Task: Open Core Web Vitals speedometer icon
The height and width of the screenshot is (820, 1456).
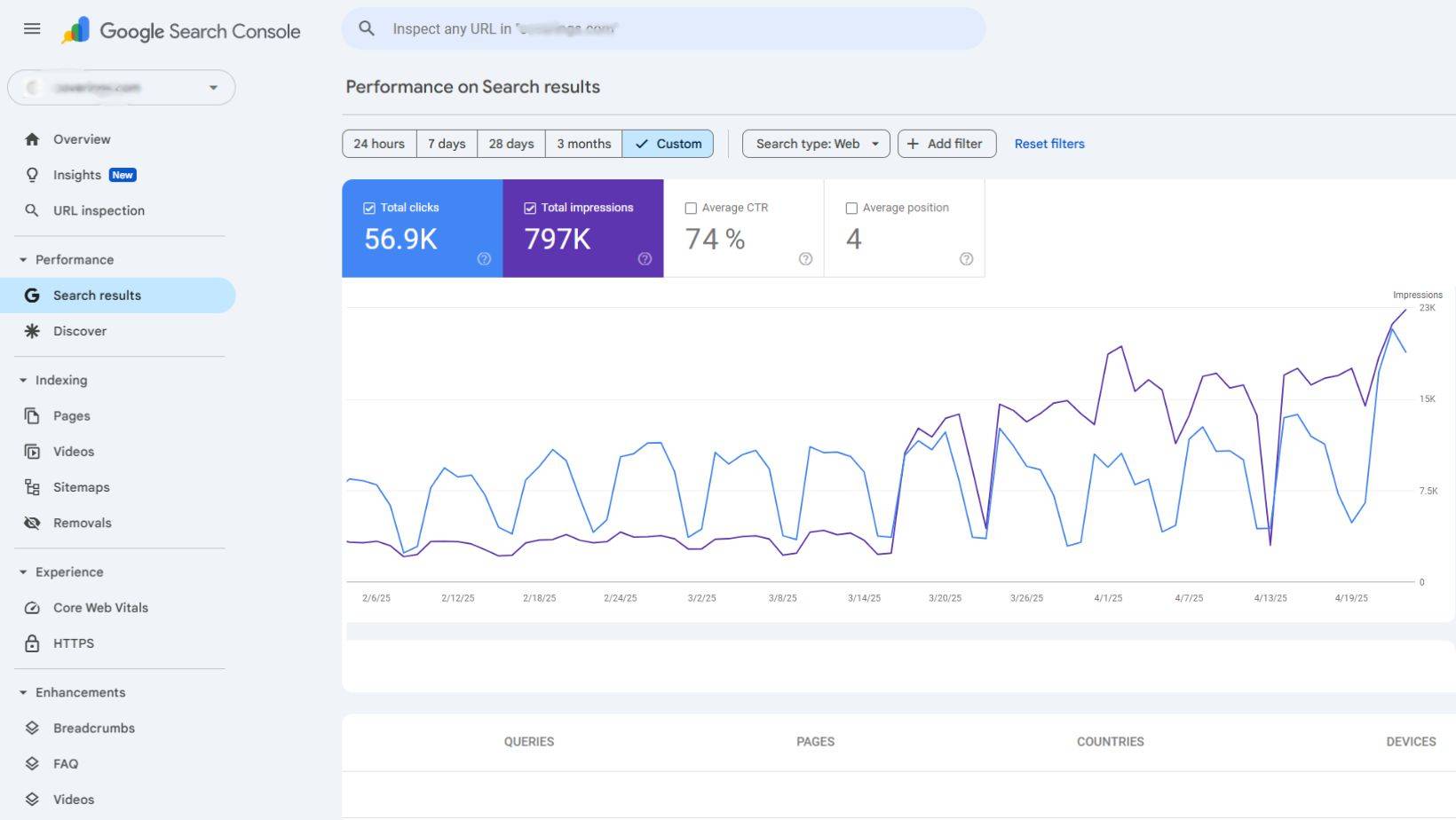Action: pos(32,607)
